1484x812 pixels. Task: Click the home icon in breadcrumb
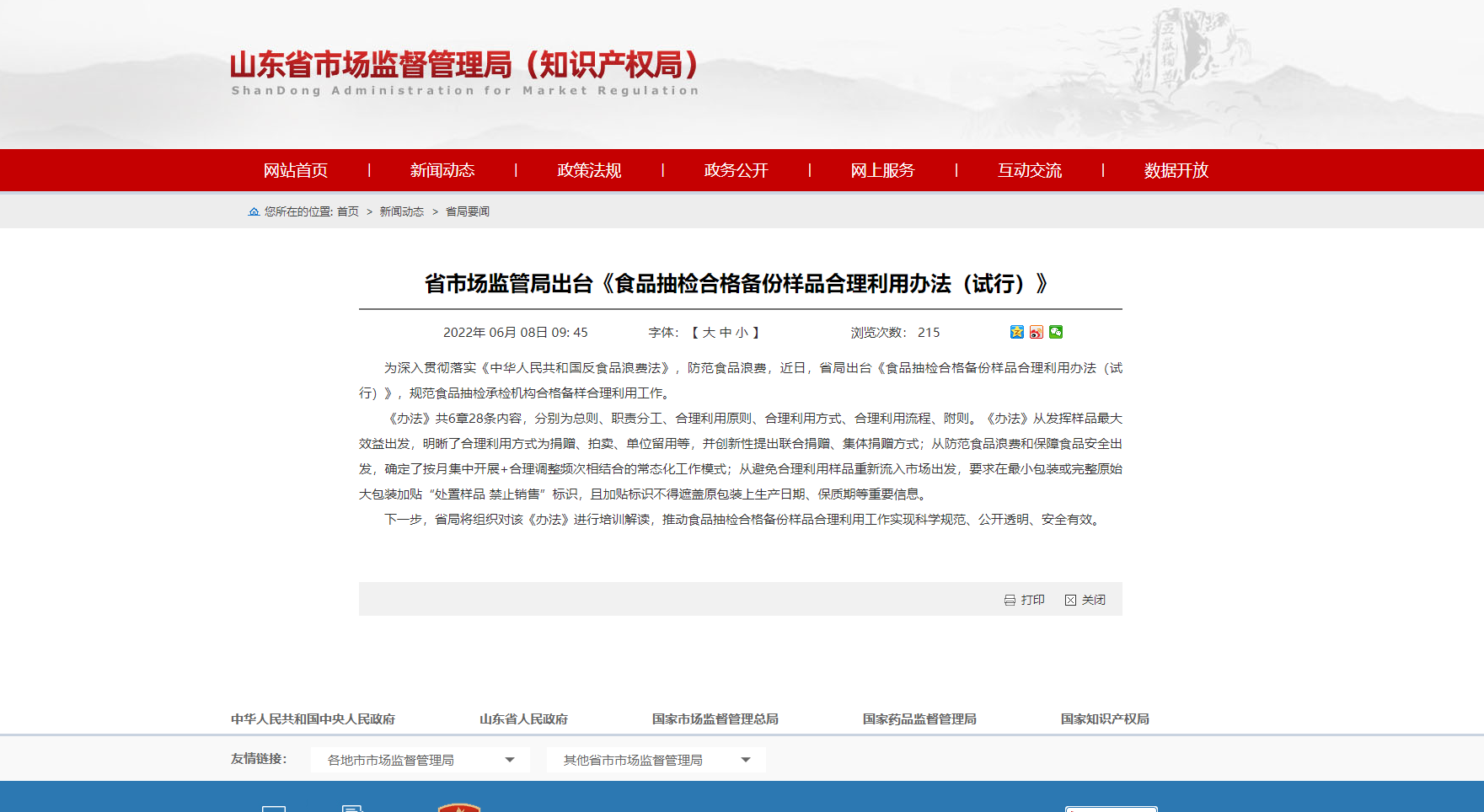(x=254, y=211)
